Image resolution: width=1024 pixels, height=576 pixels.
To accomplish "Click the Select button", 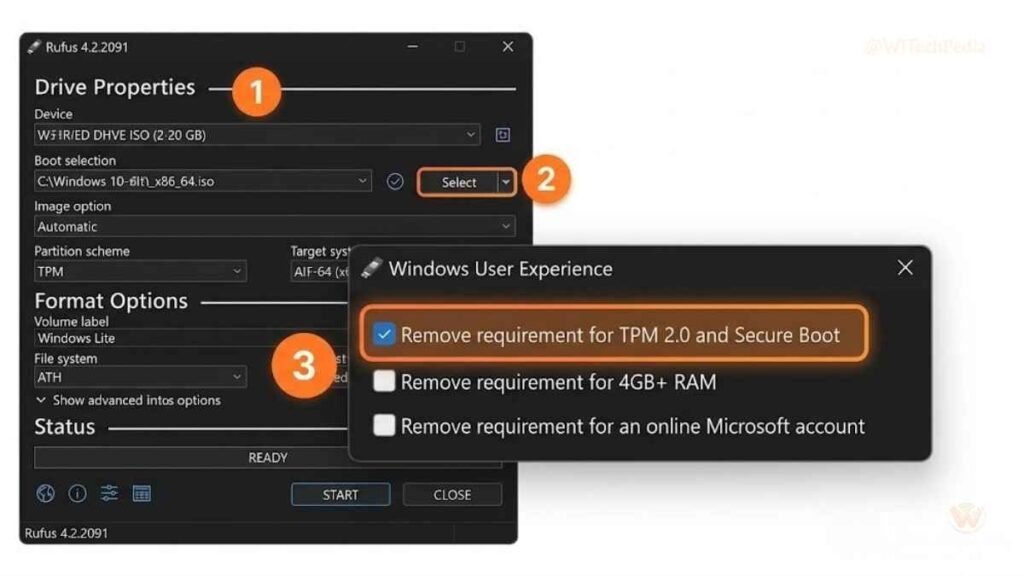I will click(458, 182).
